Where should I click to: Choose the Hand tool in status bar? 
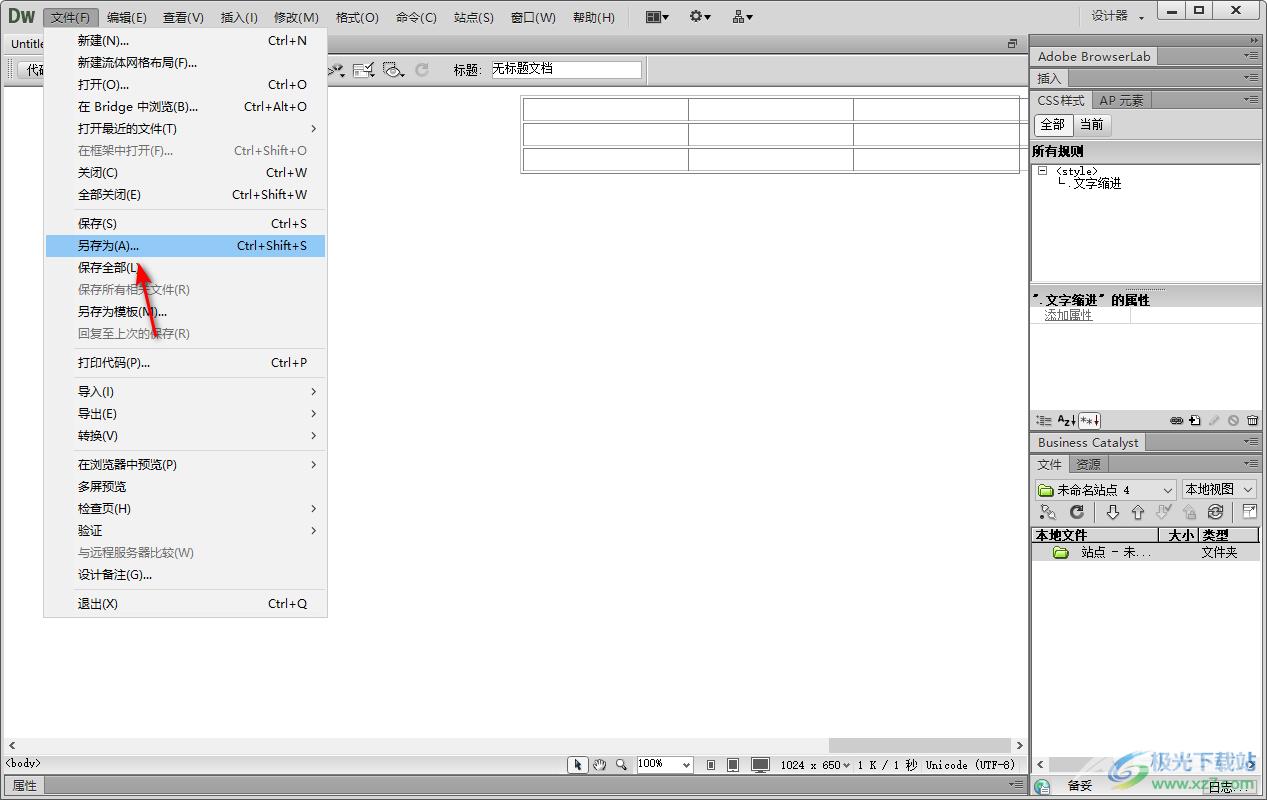(x=599, y=764)
